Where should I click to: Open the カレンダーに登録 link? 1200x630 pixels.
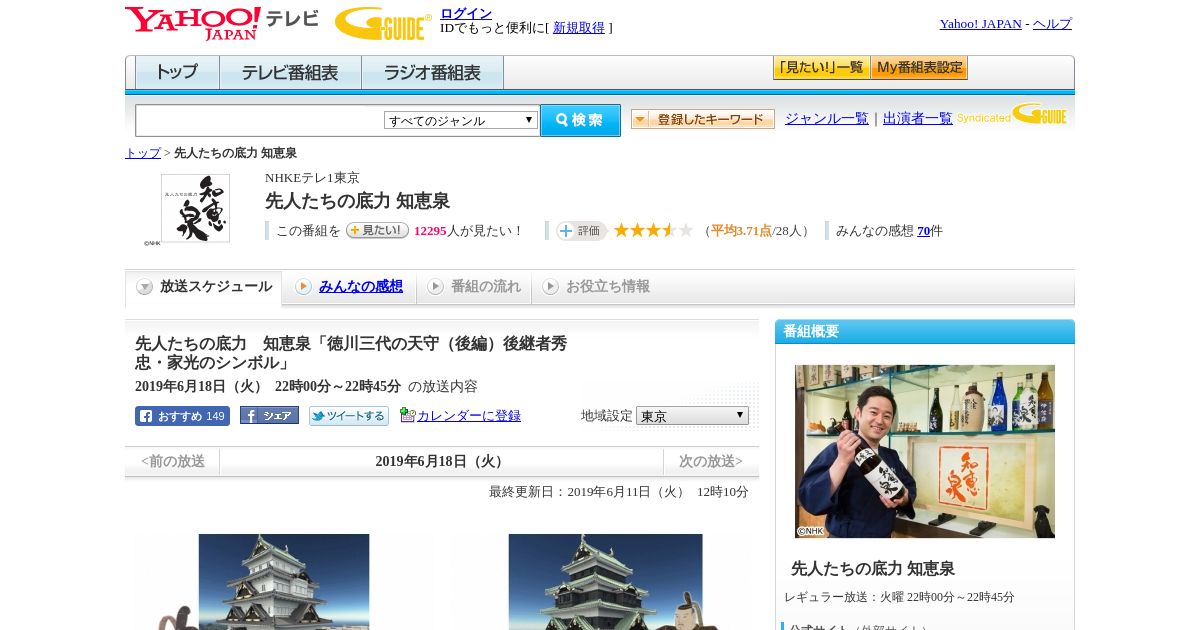click(469, 416)
